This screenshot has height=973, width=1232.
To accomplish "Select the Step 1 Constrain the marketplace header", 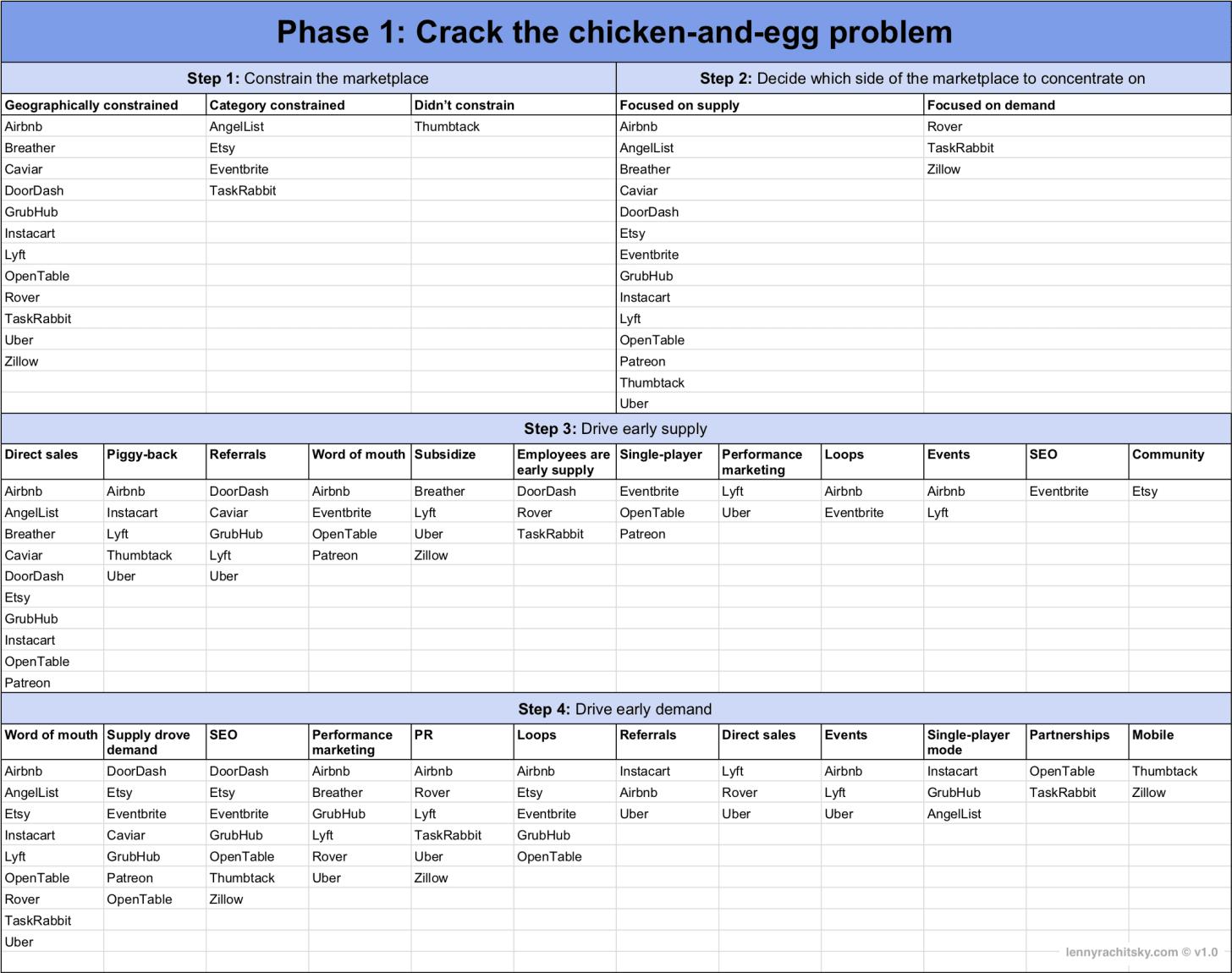I will [308, 78].
